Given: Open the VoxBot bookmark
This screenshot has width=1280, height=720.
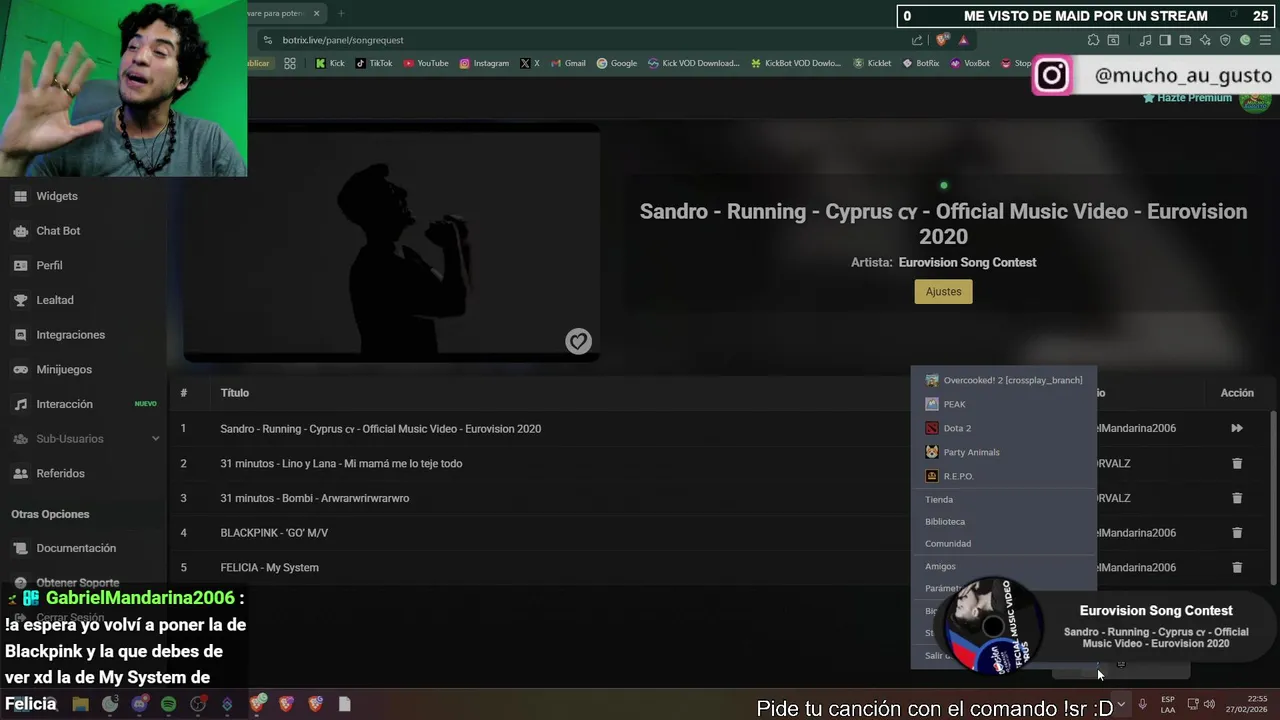Looking at the screenshot, I should tap(970, 63).
